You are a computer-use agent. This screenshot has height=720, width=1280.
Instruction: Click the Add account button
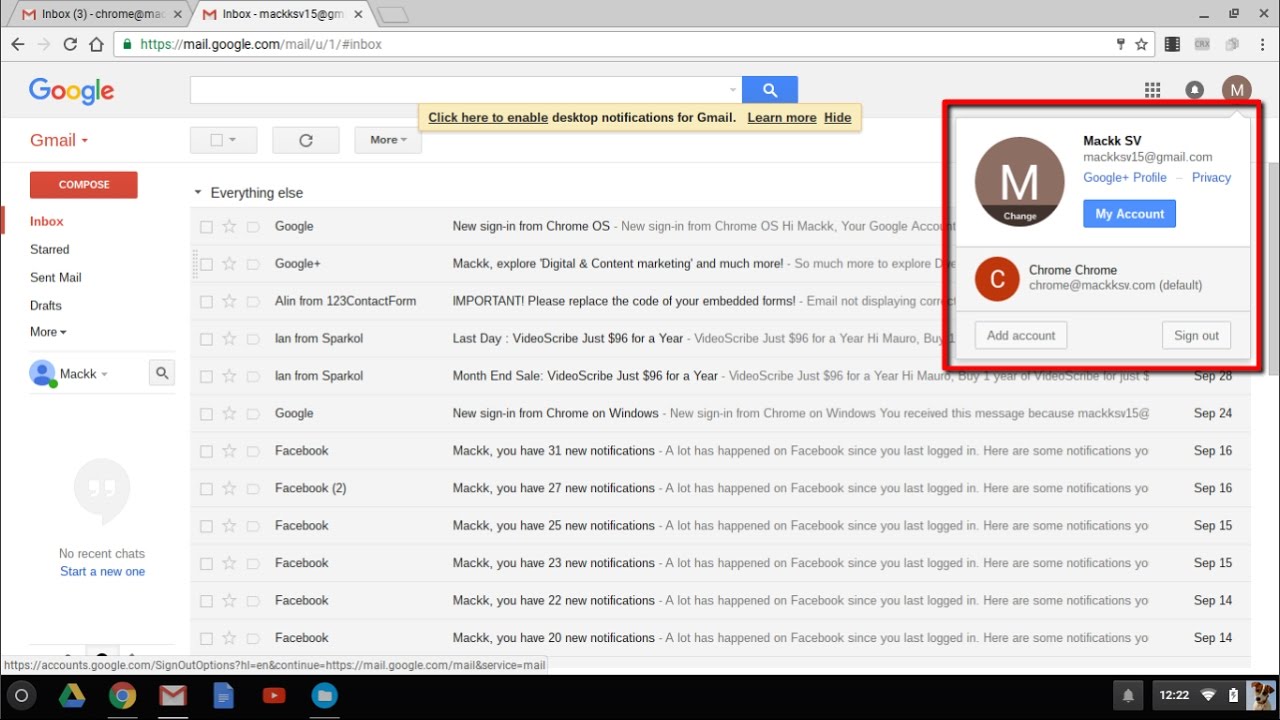[1021, 335]
